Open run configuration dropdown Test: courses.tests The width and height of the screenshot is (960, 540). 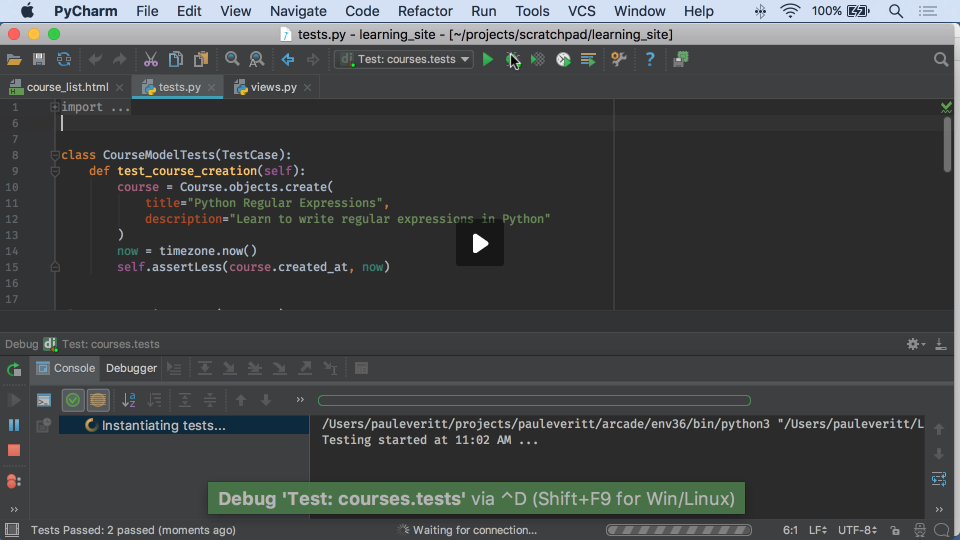point(405,59)
